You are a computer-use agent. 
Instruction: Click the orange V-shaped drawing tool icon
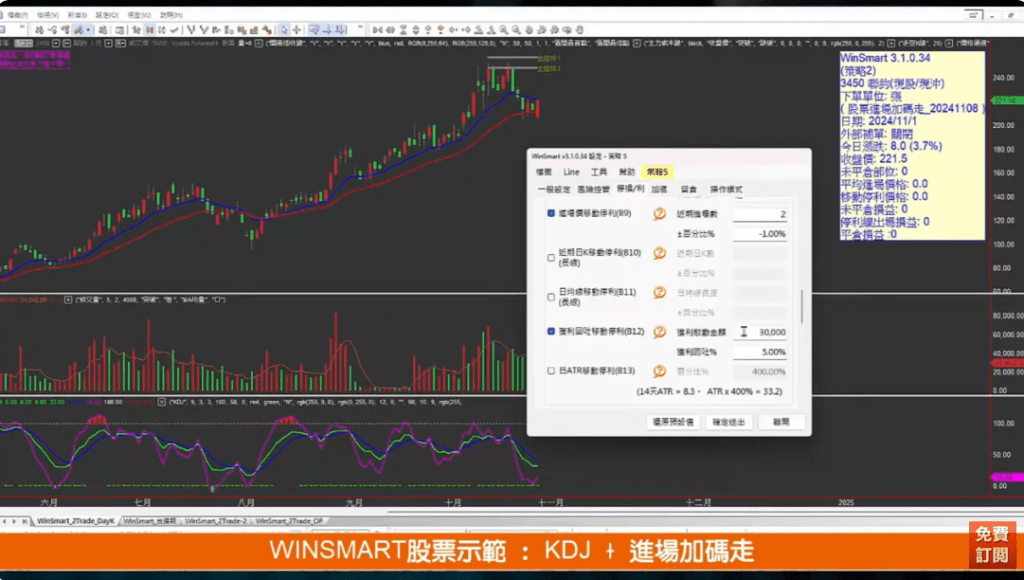[x=204, y=30]
